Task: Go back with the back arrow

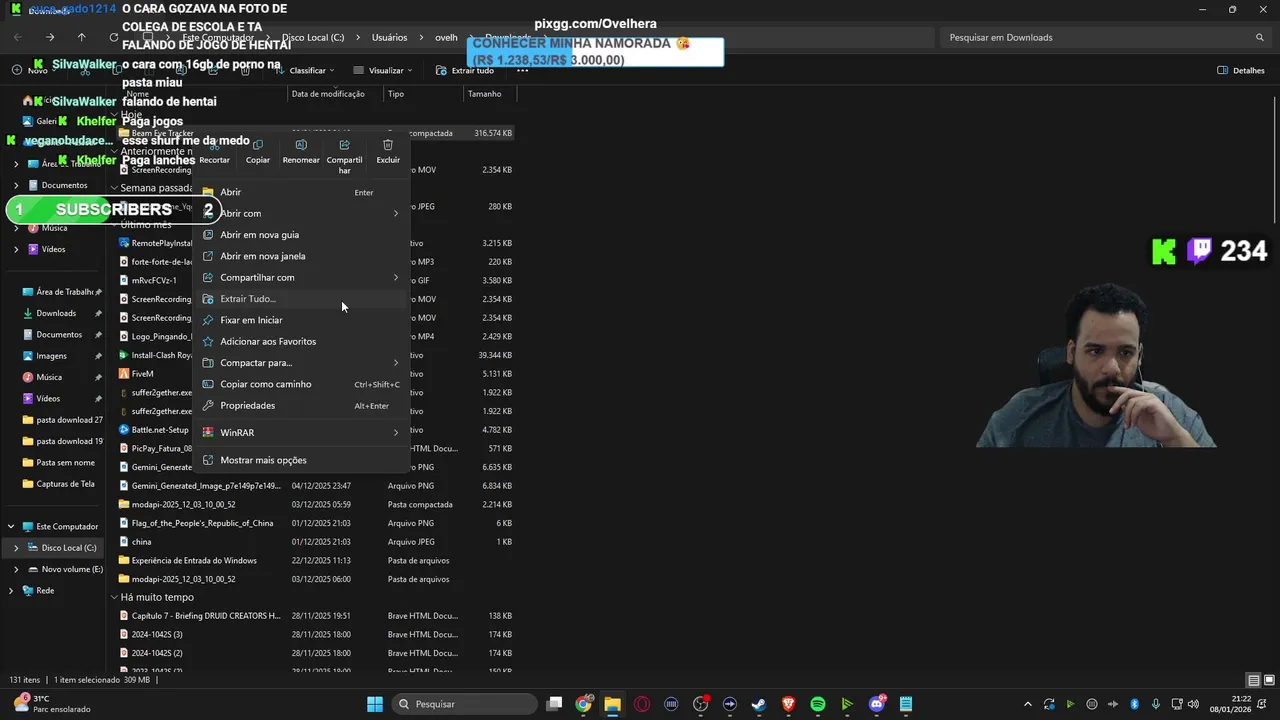Action: 18,37
